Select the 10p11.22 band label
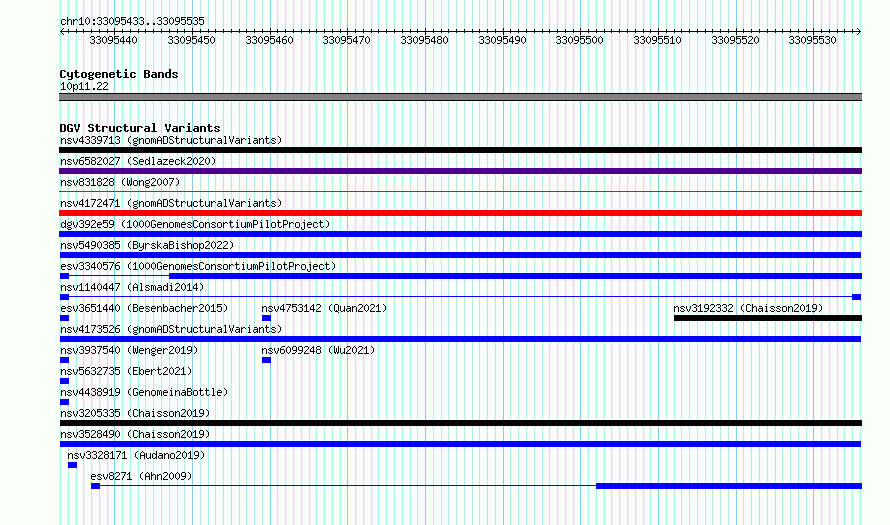The height and width of the screenshot is (525, 890). pyautogui.click(x=84, y=86)
